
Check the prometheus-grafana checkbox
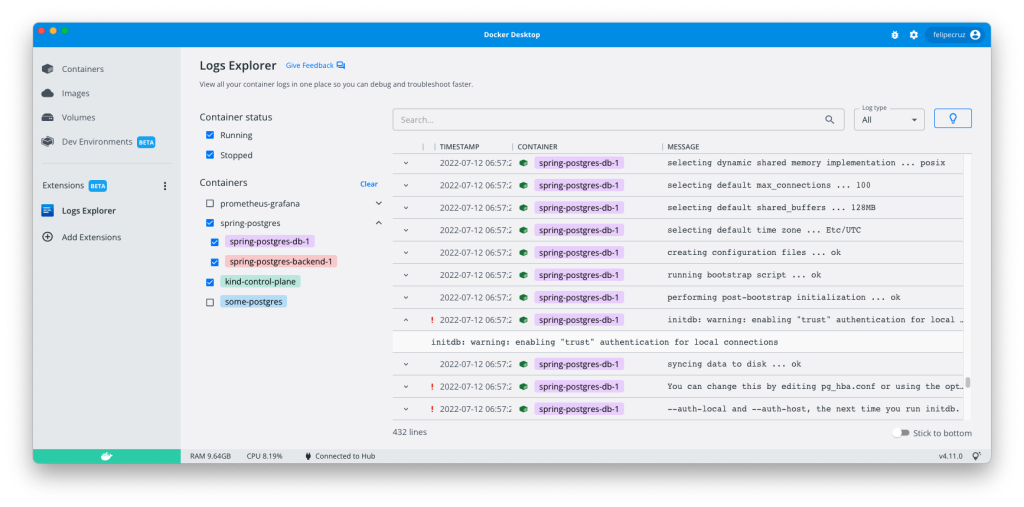(x=210, y=204)
